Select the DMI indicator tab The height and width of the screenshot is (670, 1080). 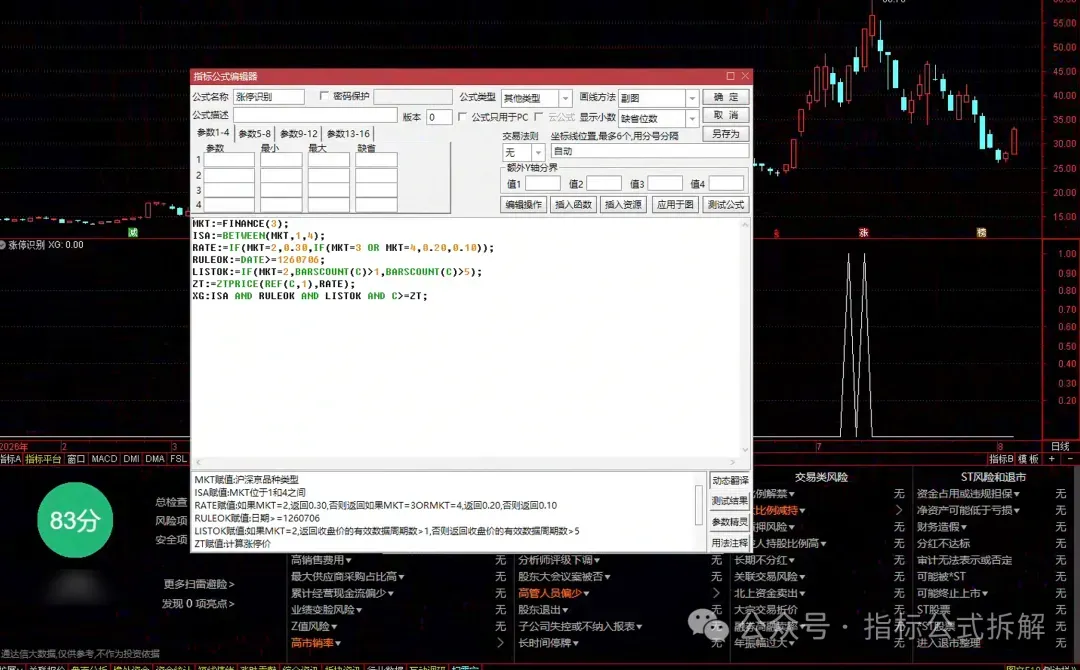[x=131, y=459]
